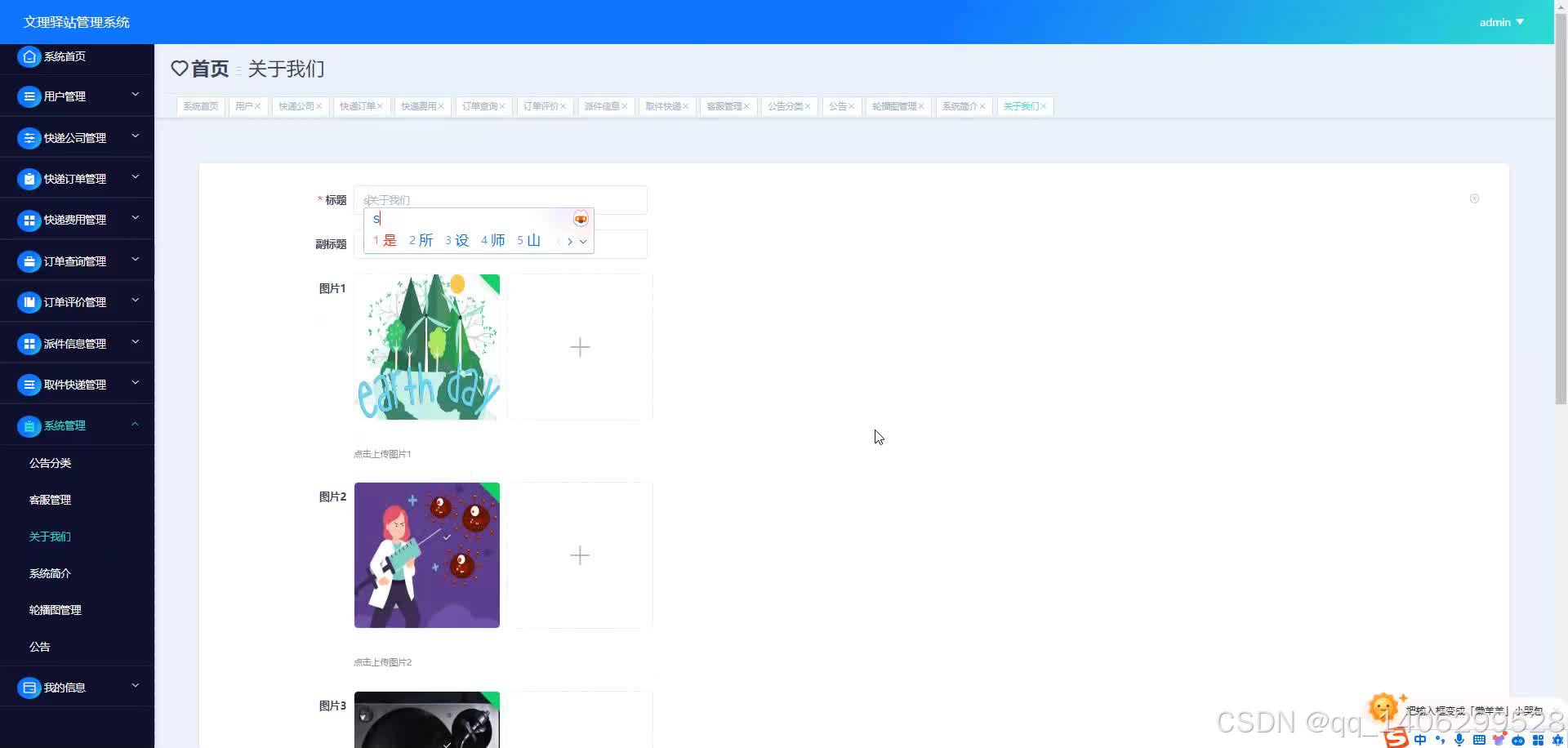Click the game robot icon on IME bar

[x=1518, y=740]
